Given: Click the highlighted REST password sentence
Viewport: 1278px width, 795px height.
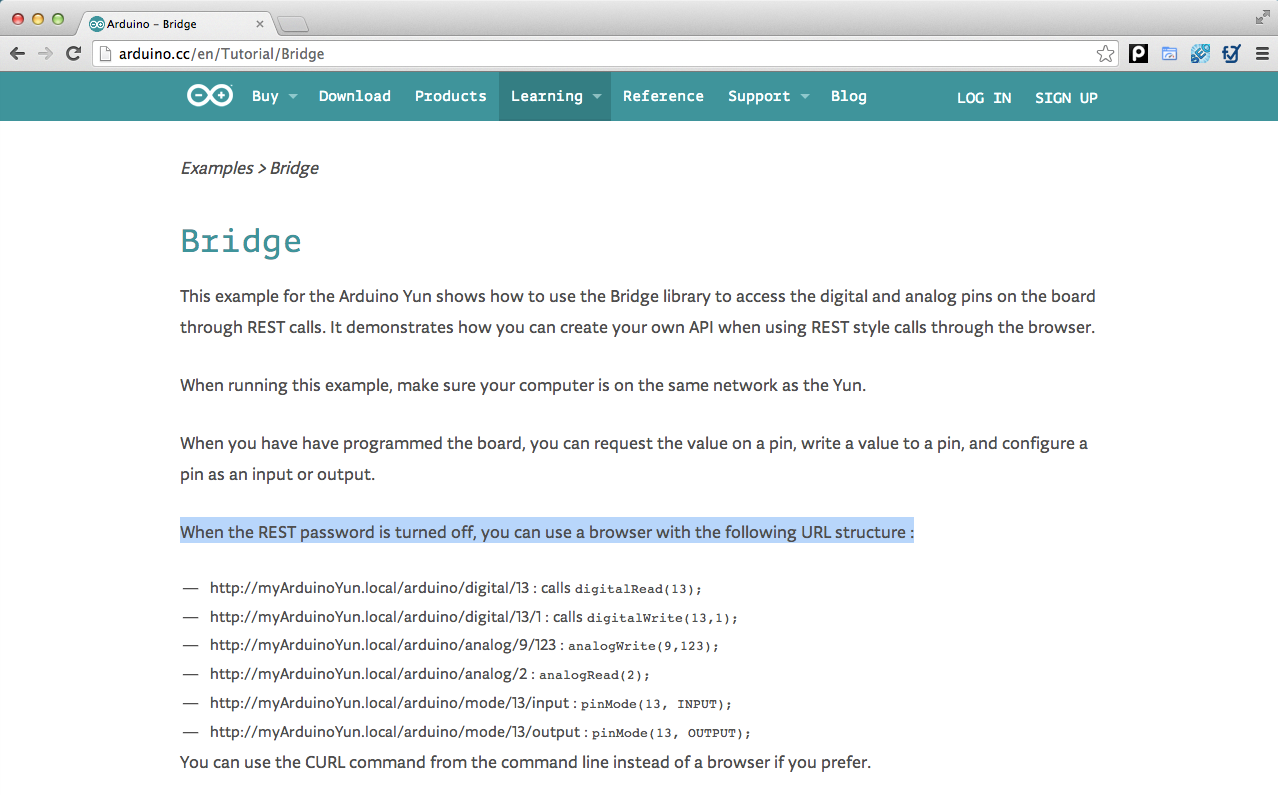Looking at the screenshot, I should coord(547,532).
